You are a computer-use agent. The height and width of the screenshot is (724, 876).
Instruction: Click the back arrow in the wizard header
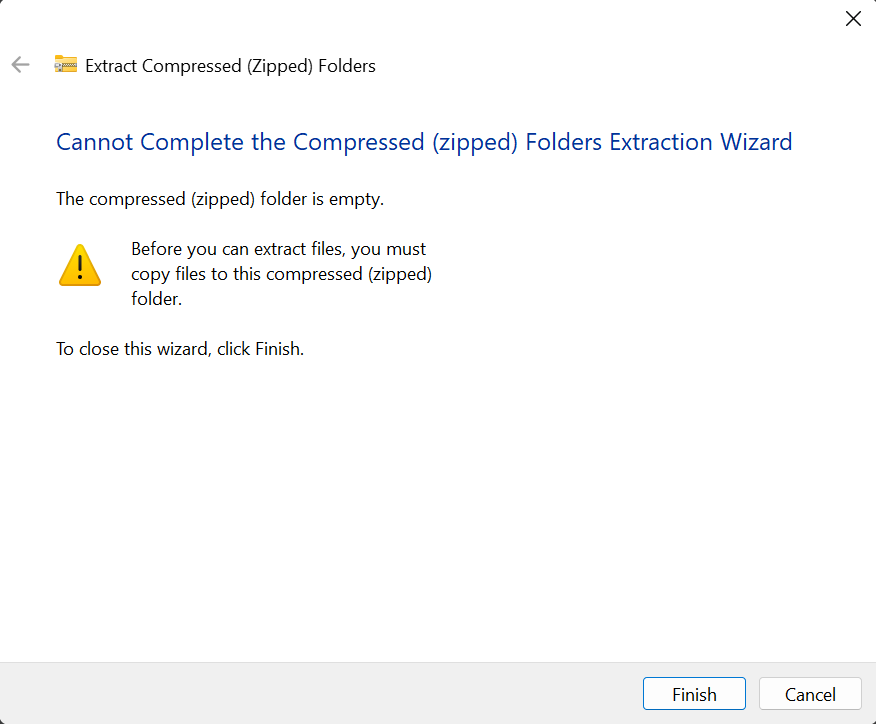pos(20,65)
